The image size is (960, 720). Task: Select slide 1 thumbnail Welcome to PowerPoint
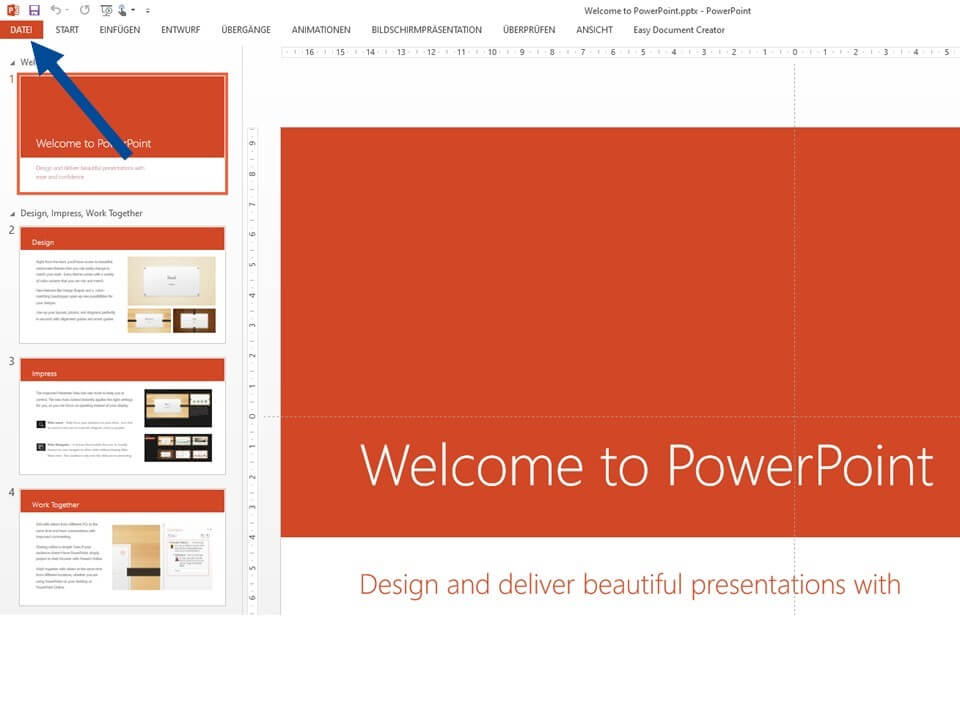[x=122, y=133]
